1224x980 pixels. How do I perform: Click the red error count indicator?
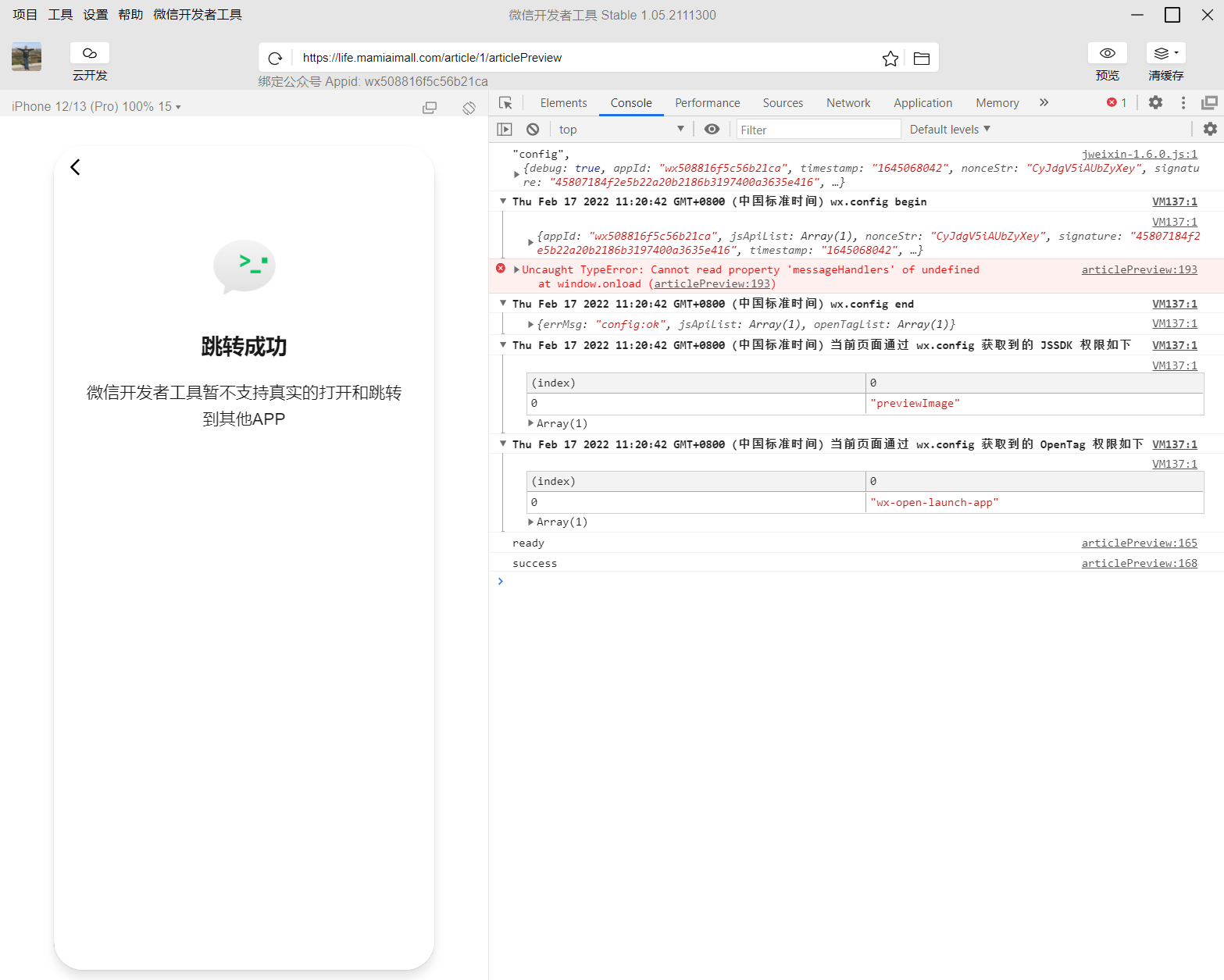[x=1117, y=103]
